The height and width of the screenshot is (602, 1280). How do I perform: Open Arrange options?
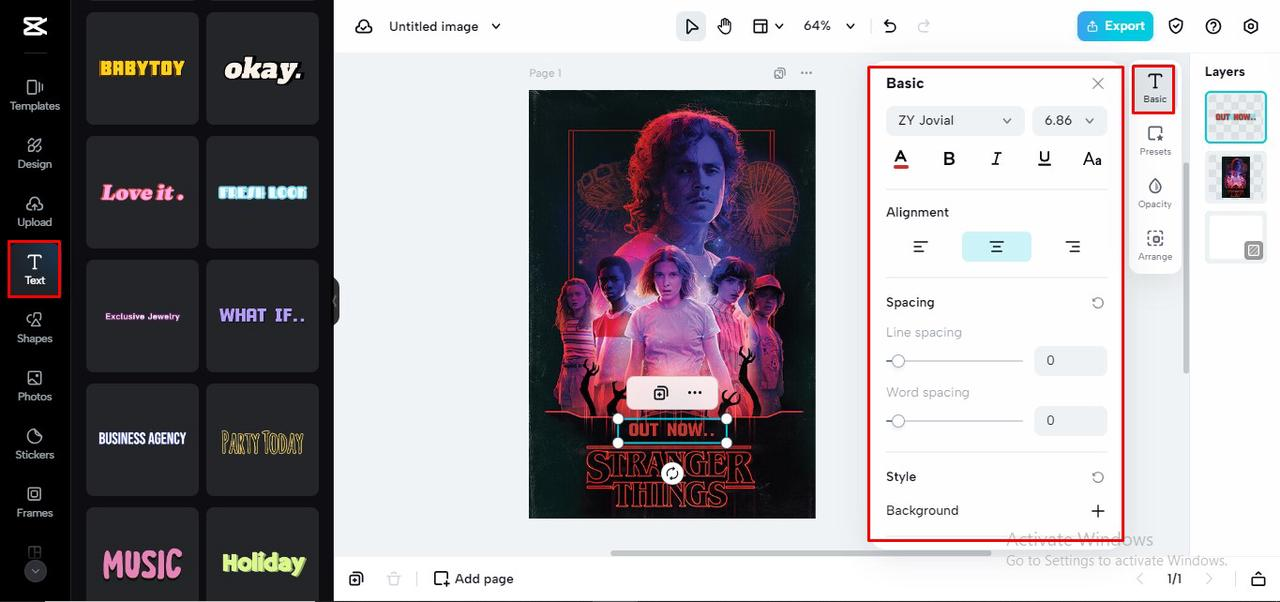pyautogui.click(x=1155, y=245)
